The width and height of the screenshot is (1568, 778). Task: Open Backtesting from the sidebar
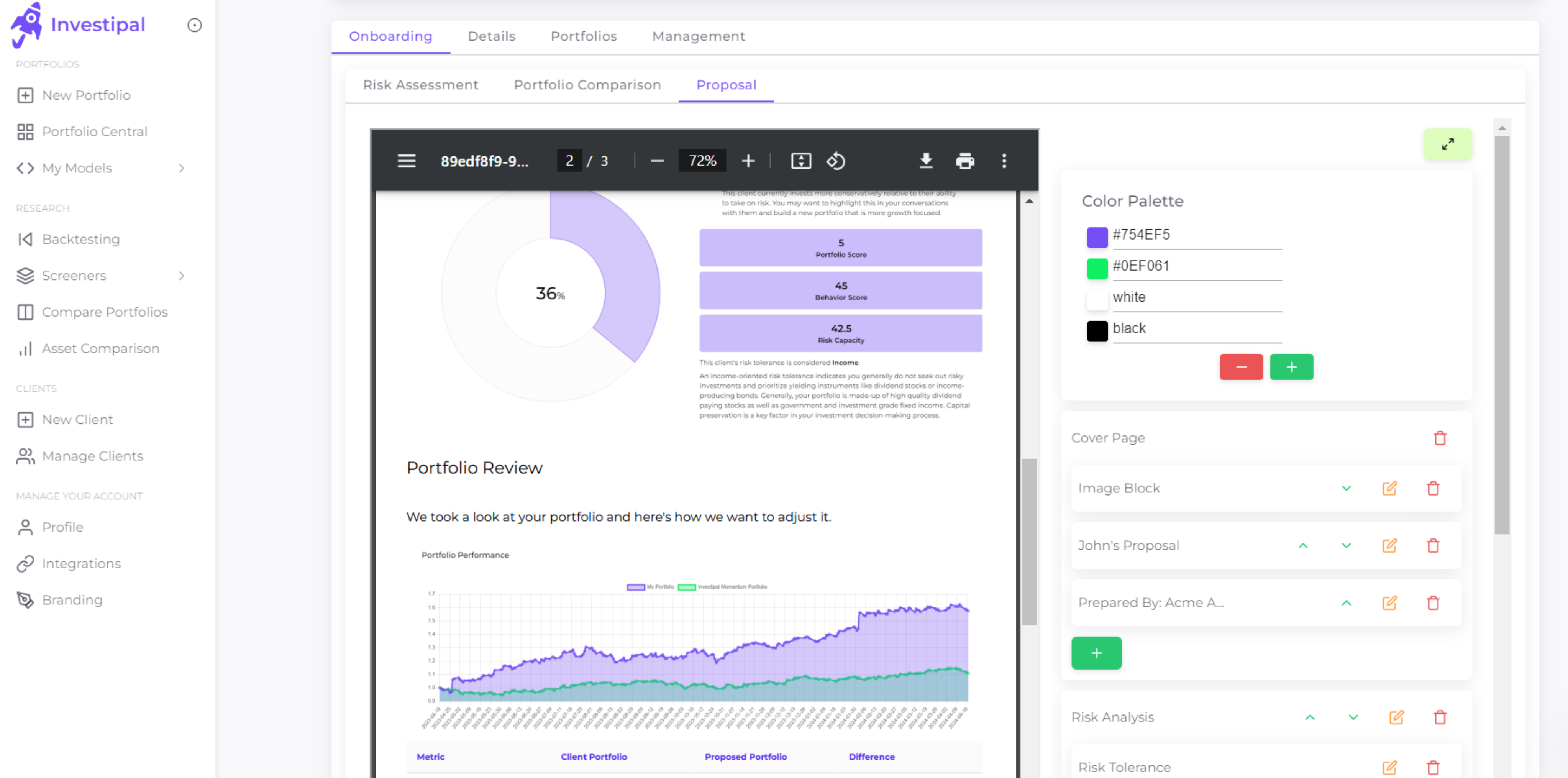coord(81,239)
